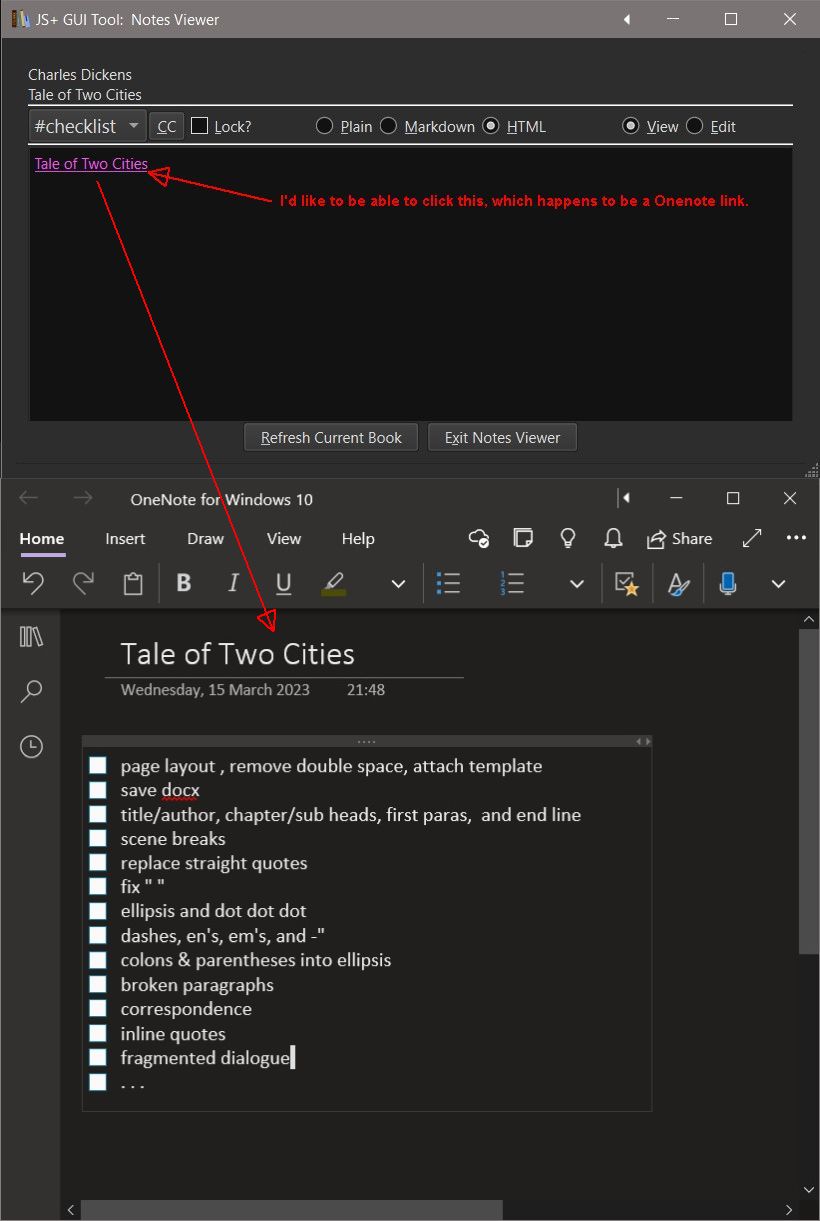Open the Help tab in OneNote

[x=358, y=538]
